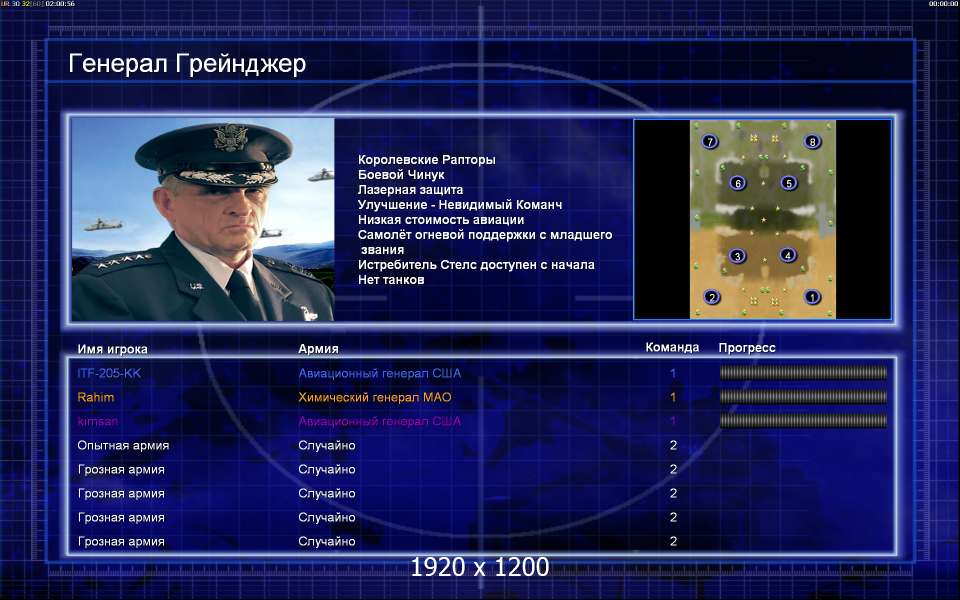Select start position 2 on minimap
960x600 pixels.
point(711,298)
